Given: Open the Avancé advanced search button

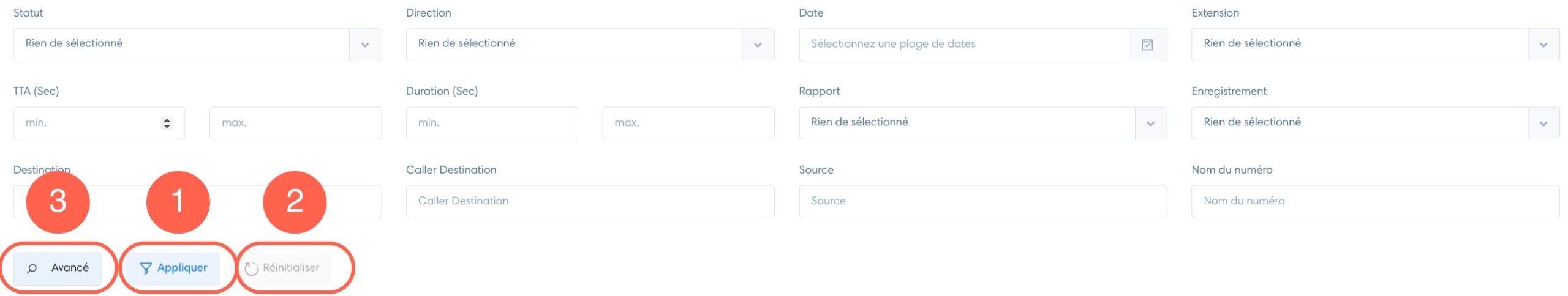Looking at the screenshot, I should (x=58, y=268).
